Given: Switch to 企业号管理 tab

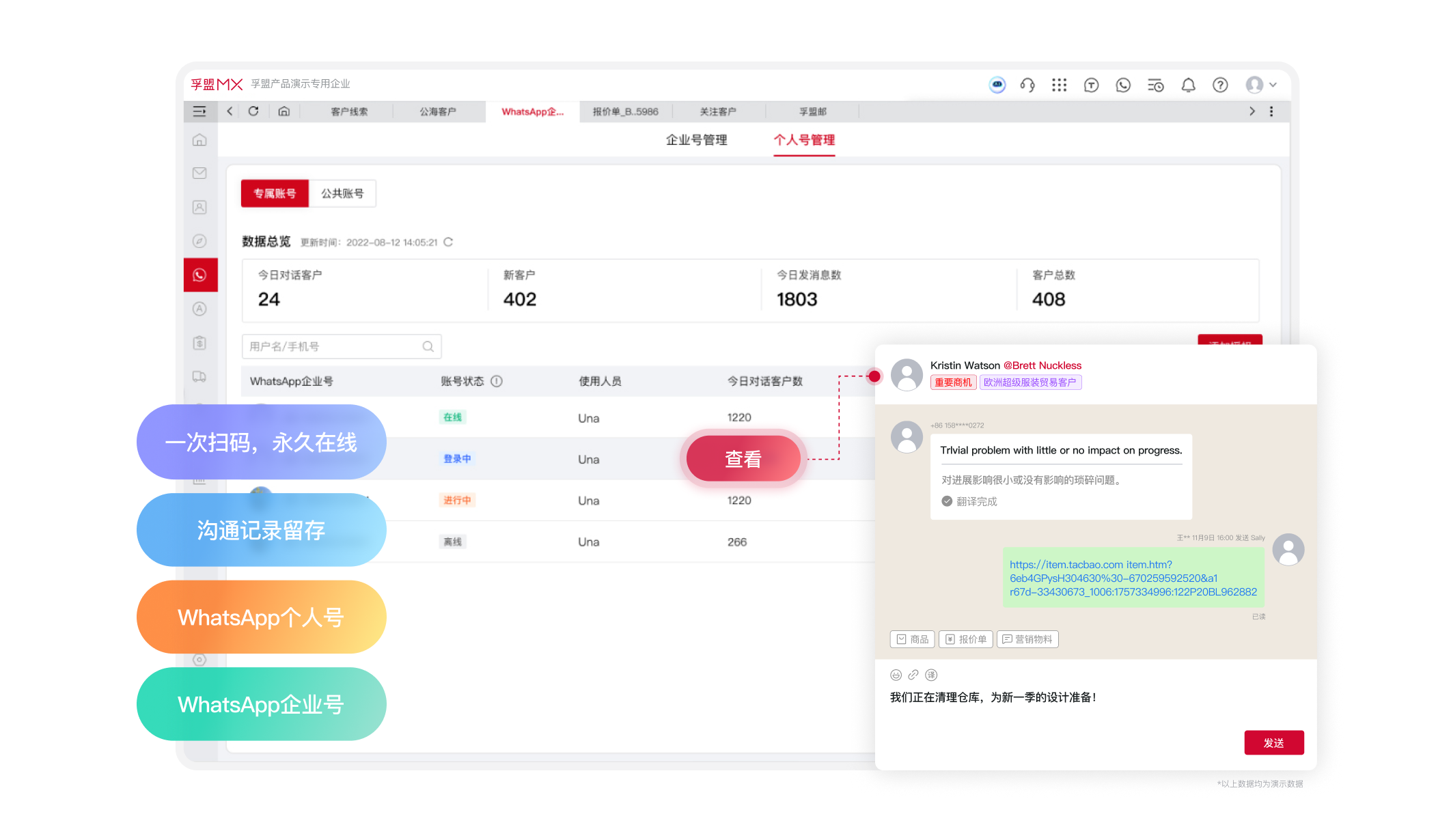Looking at the screenshot, I should 696,140.
